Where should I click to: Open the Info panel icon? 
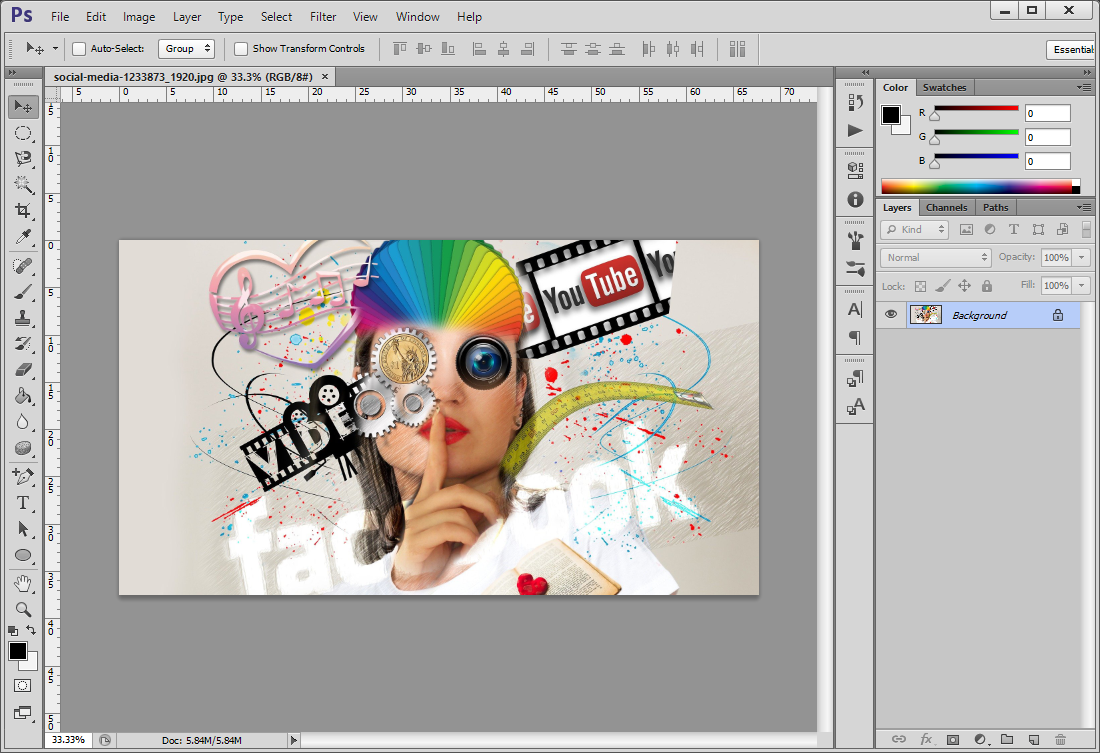[x=855, y=199]
